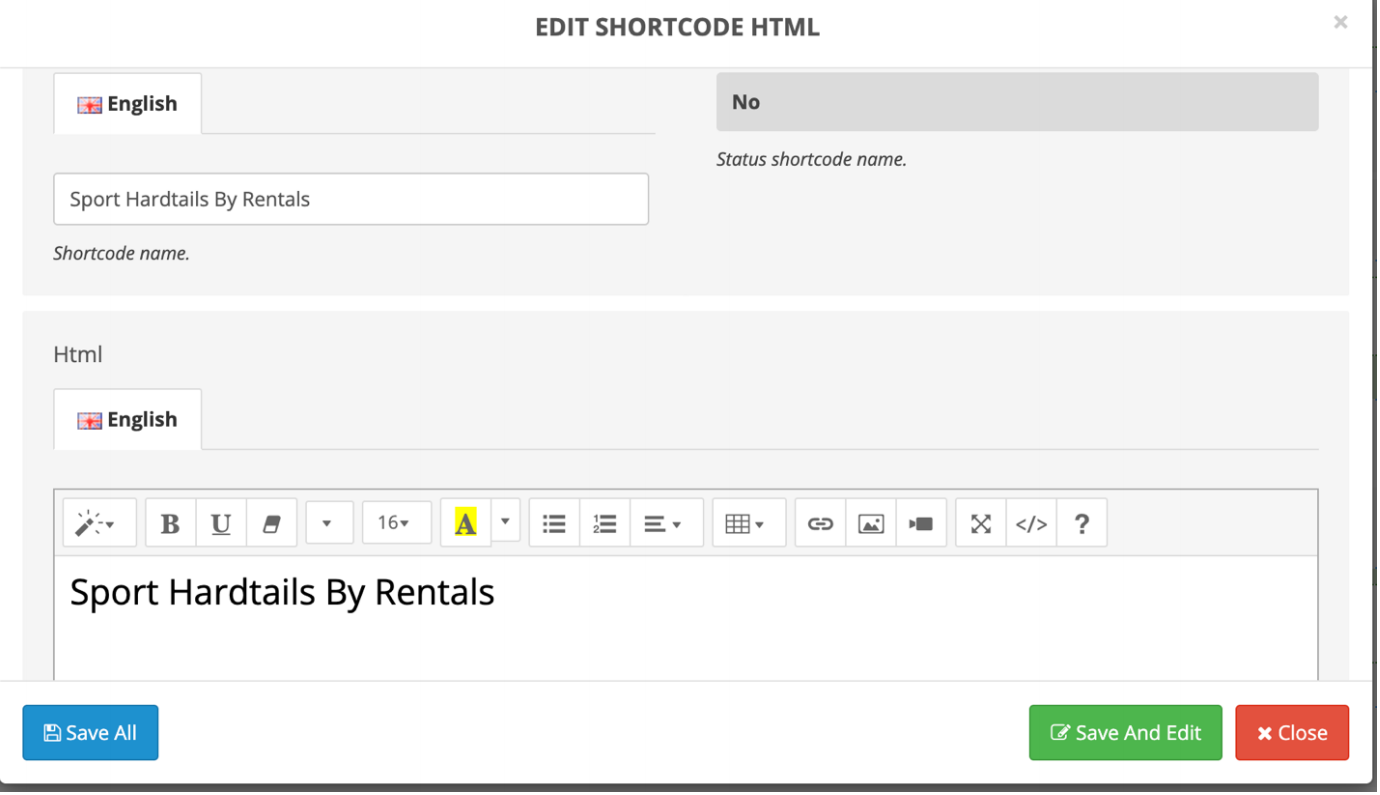1380x795 pixels.
Task: Switch to code view in editor
Action: point(1031,524)
